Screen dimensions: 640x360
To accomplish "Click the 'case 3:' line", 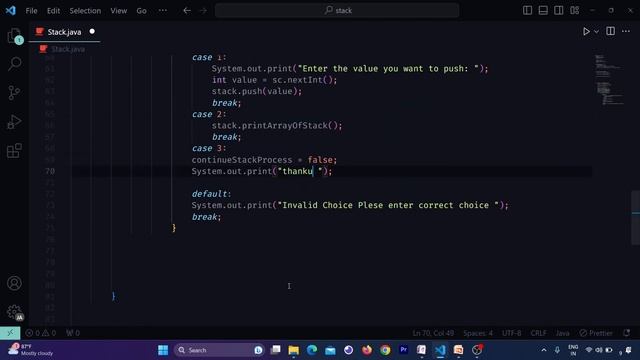I will click(209, 149).
